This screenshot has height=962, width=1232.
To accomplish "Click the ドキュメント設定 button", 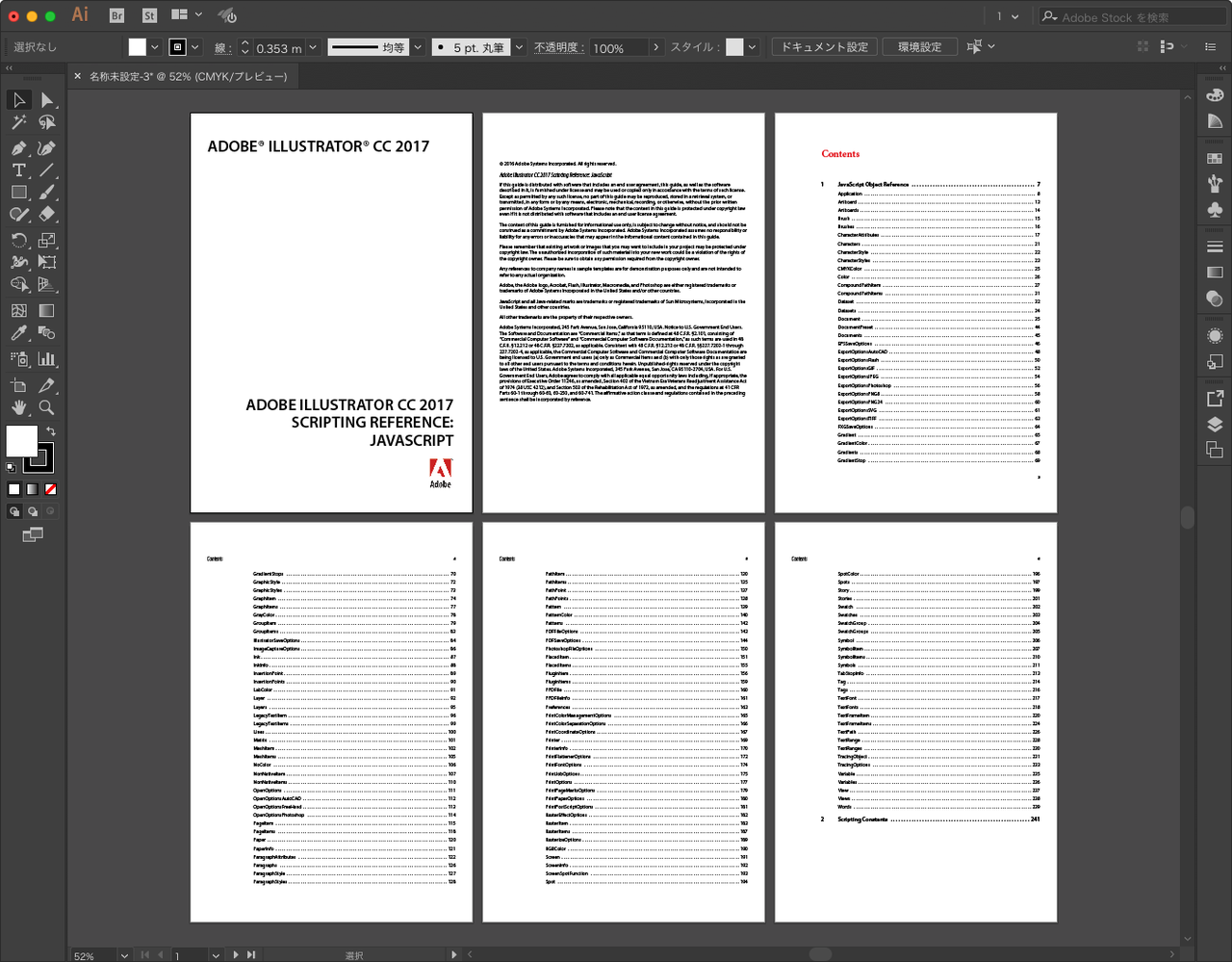I will pos(824,47).
